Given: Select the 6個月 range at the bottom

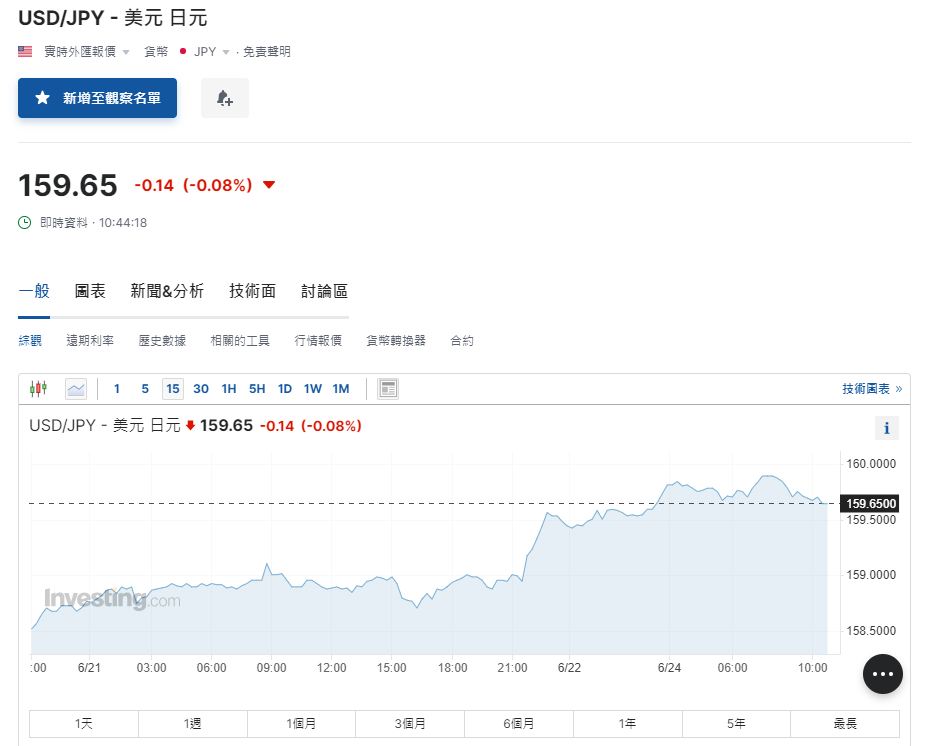Looking at the screenshot, I should (518, 723).
